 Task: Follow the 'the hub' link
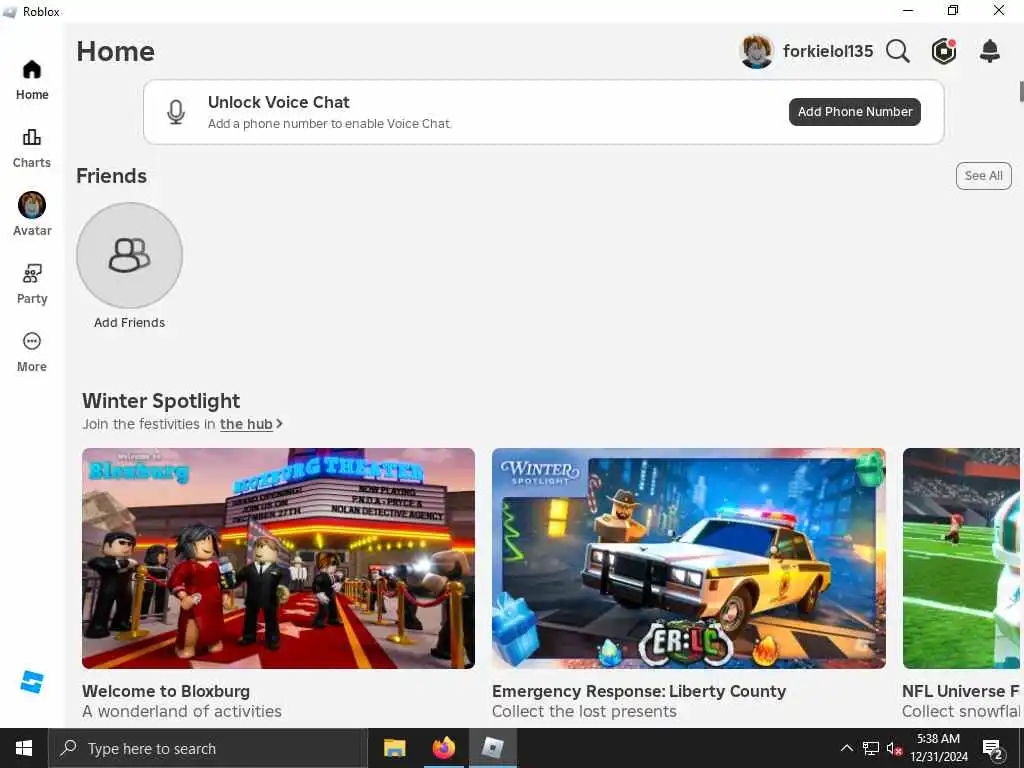[246, 424]
